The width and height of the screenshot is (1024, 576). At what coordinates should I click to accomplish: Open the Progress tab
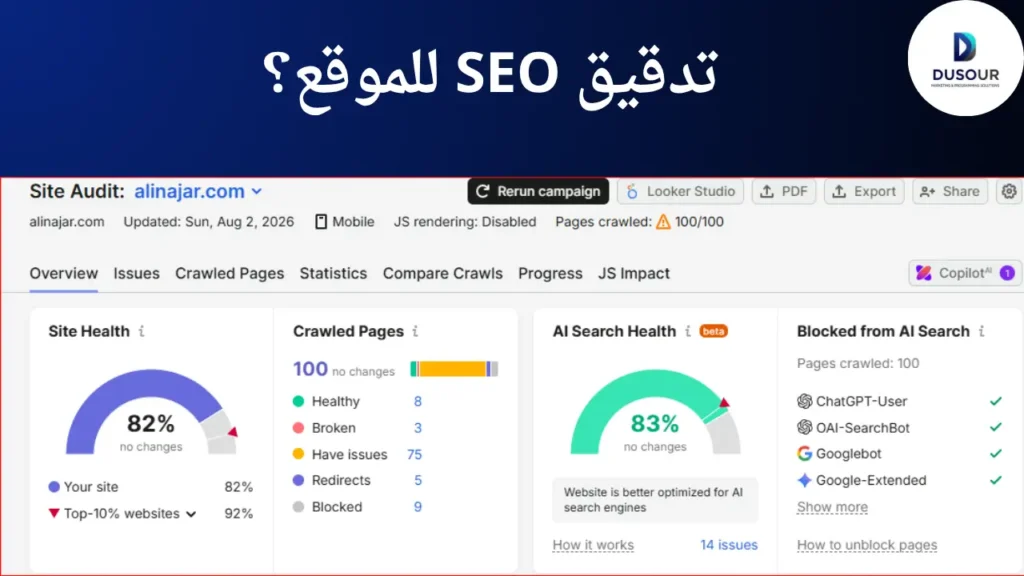point(550,274)
